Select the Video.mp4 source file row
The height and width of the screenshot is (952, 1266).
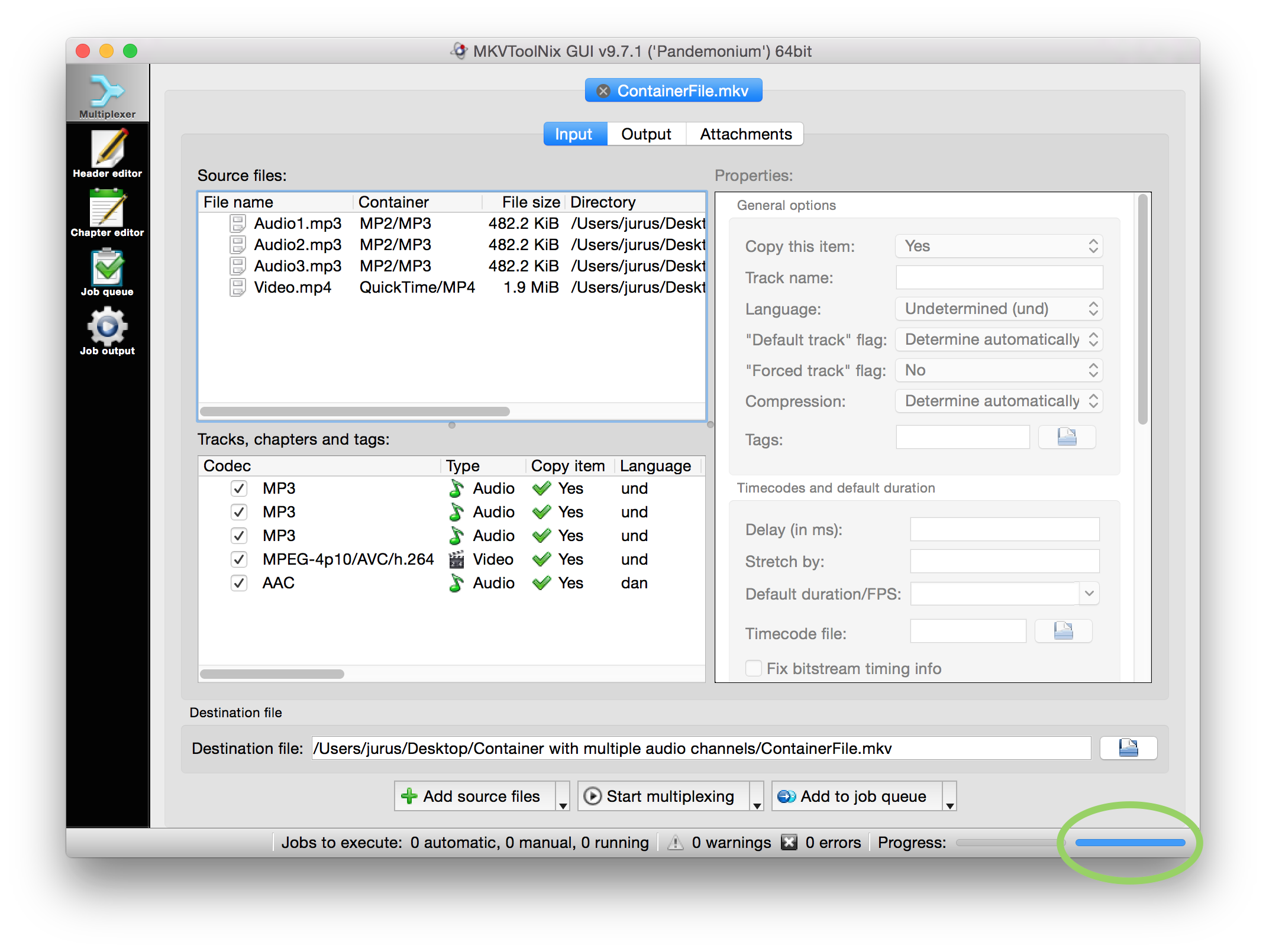click(452, 287)
